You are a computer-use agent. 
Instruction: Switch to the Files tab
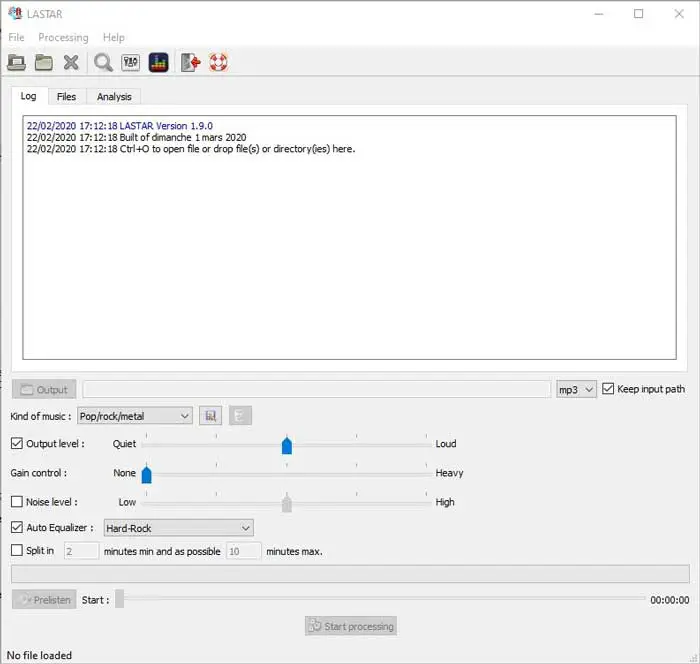pos(67,97)
